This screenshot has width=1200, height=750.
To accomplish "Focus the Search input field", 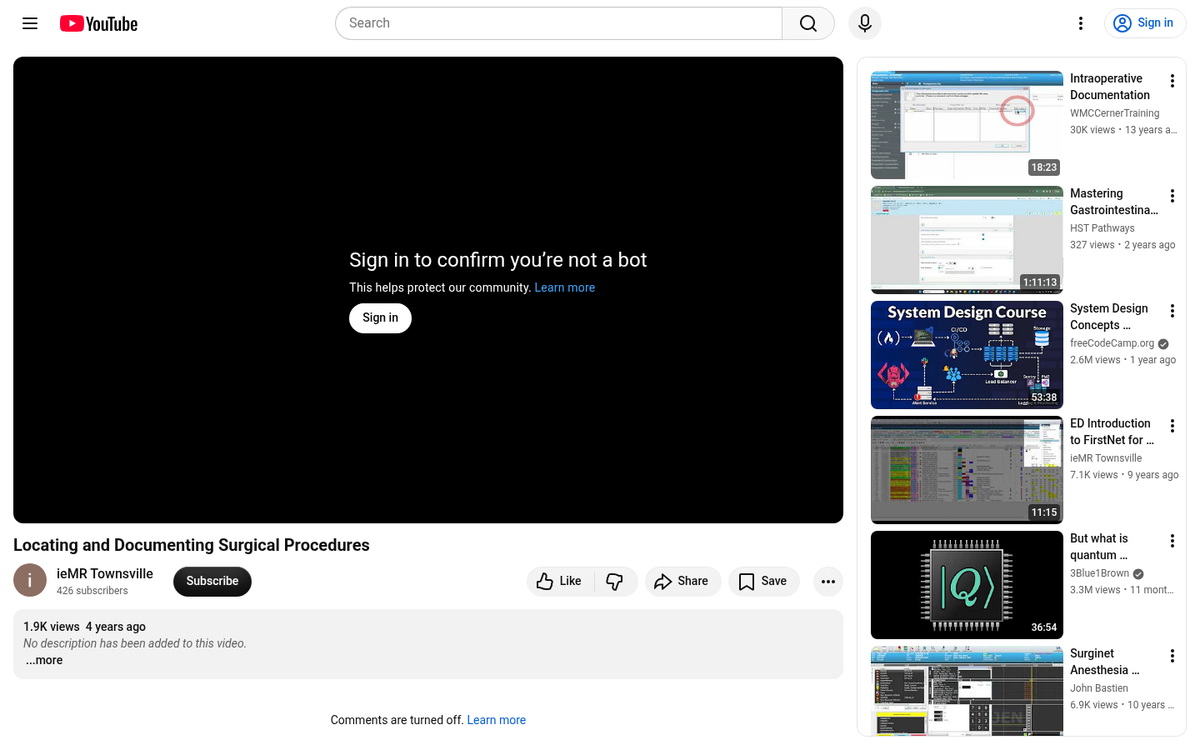I will 560,23.
